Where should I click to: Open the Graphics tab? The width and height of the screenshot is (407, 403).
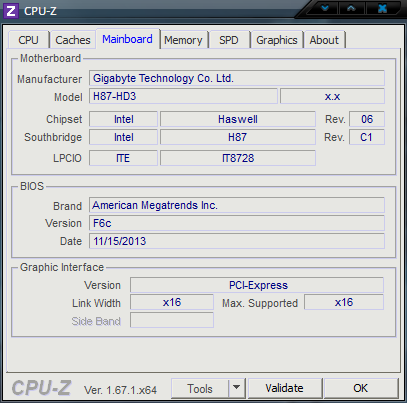(x=277, y=40)
